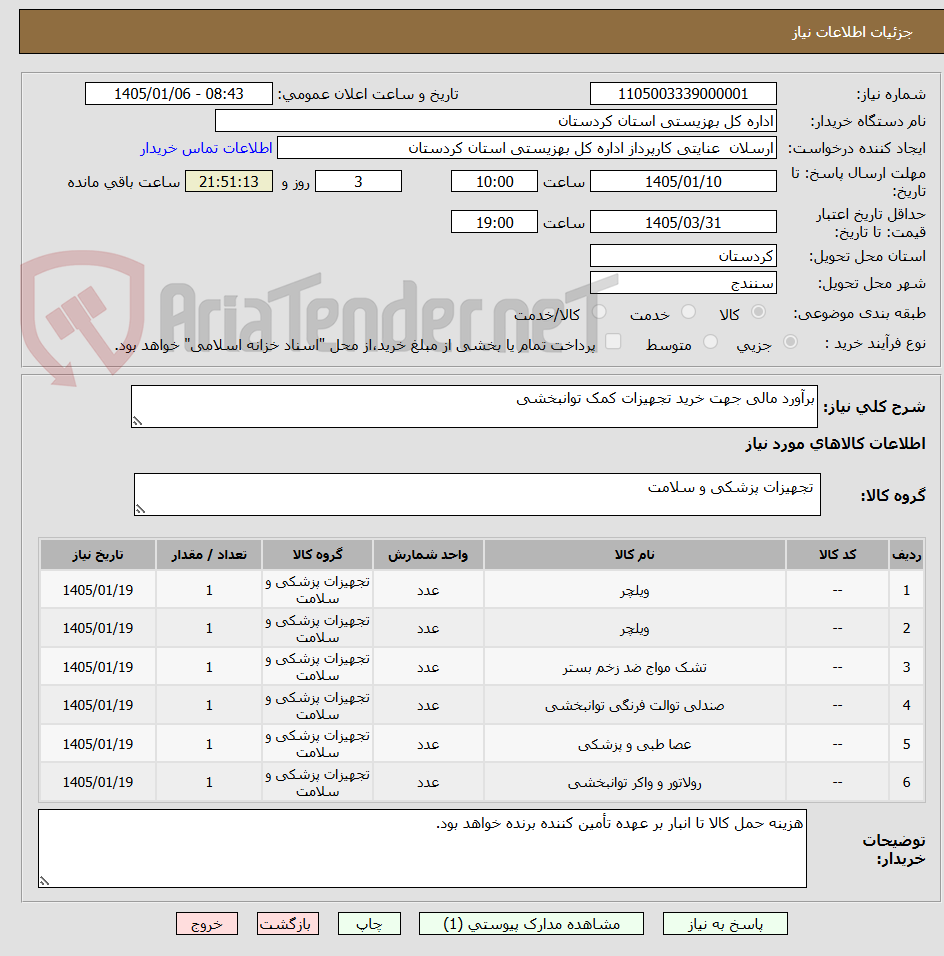Screen dimensions: 944x956
Task: Click the ردیف column header
Action: pos(906,554)
